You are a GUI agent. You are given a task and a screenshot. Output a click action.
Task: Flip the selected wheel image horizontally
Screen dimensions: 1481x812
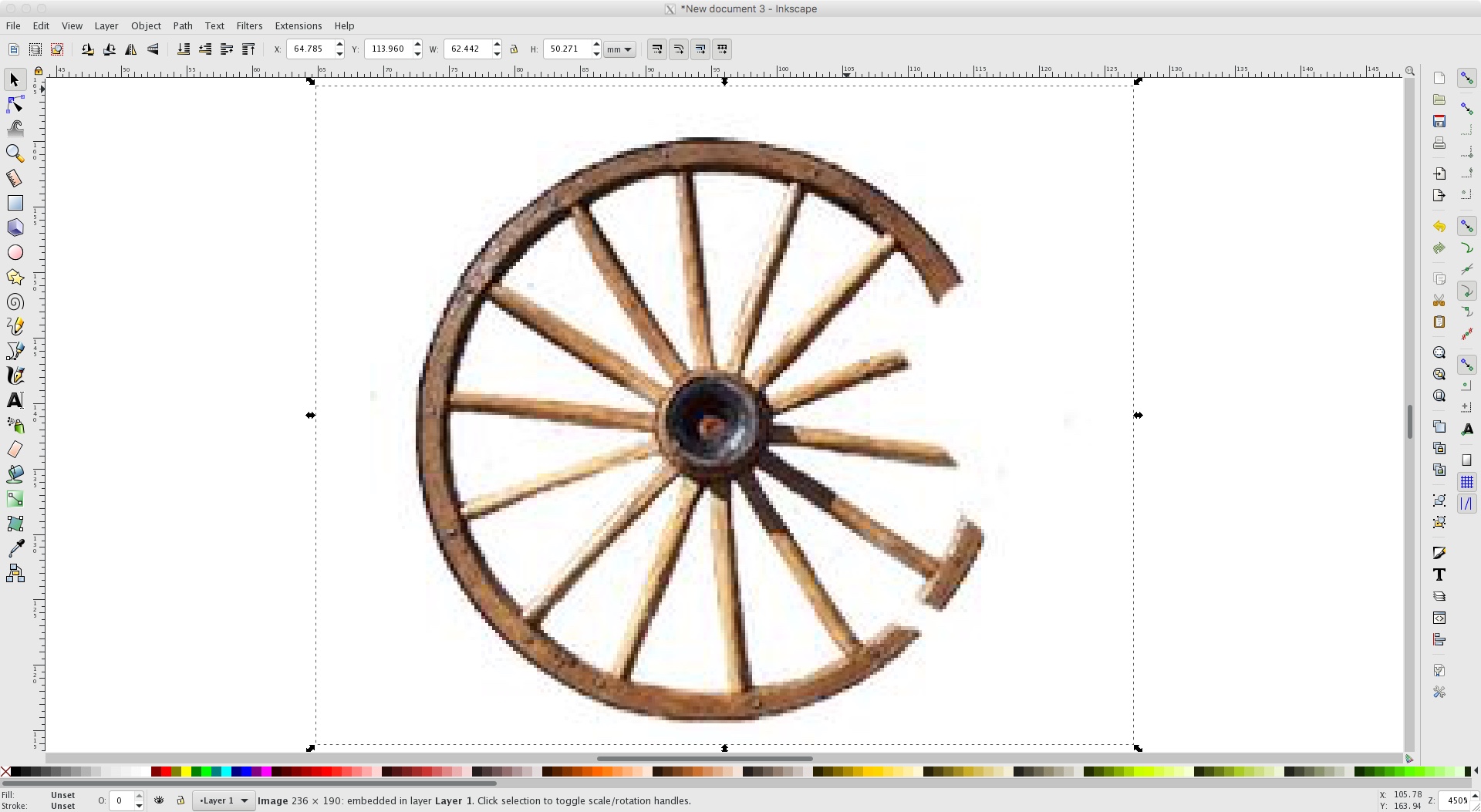pyautogui.click(x=131, y=49)
